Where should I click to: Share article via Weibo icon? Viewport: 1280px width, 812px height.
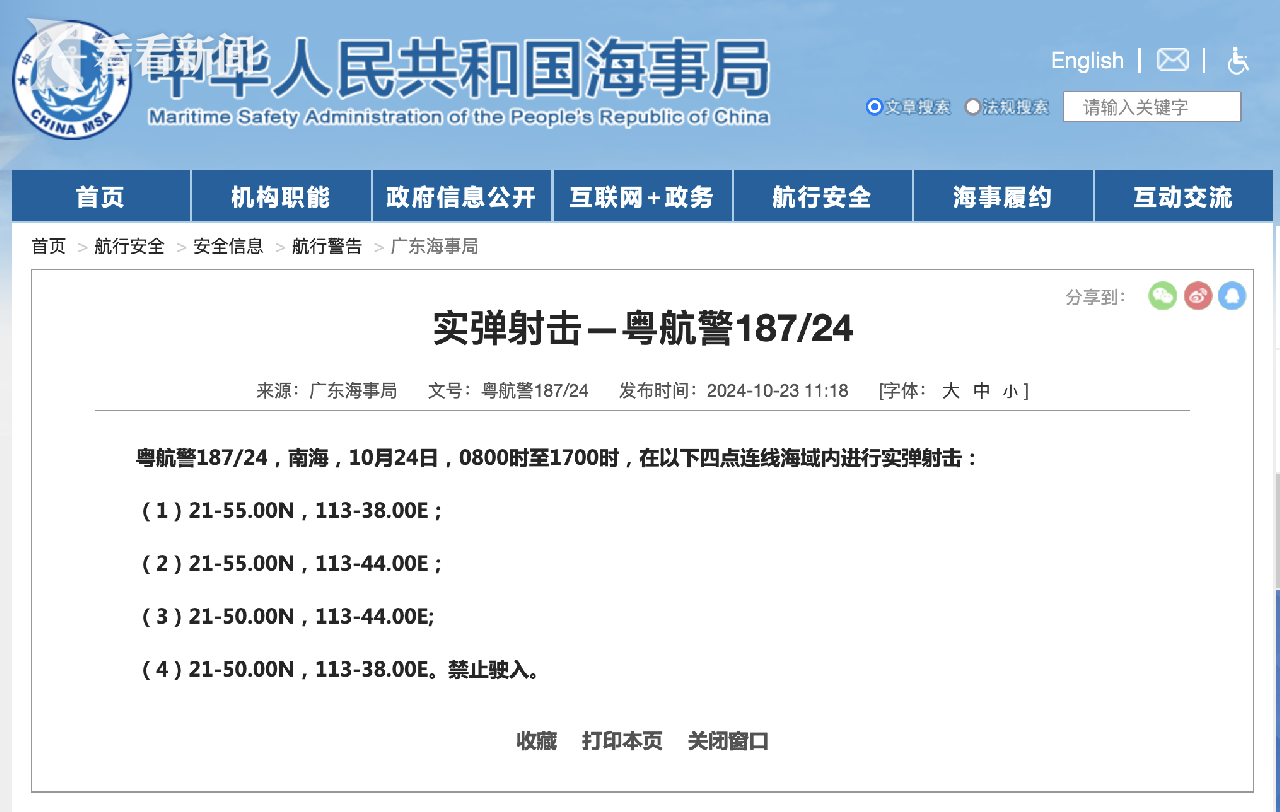1197,295
